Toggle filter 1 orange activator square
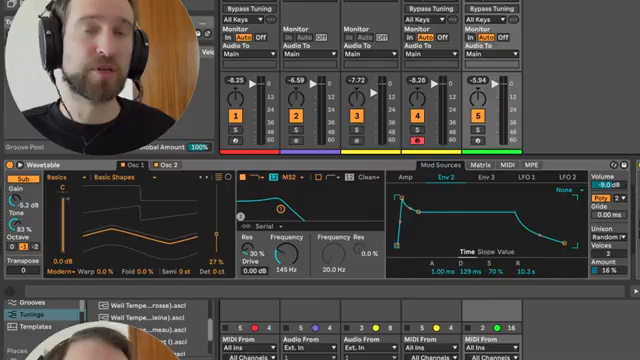This screenshot has width=640, height=360. (x=242, y=177)
